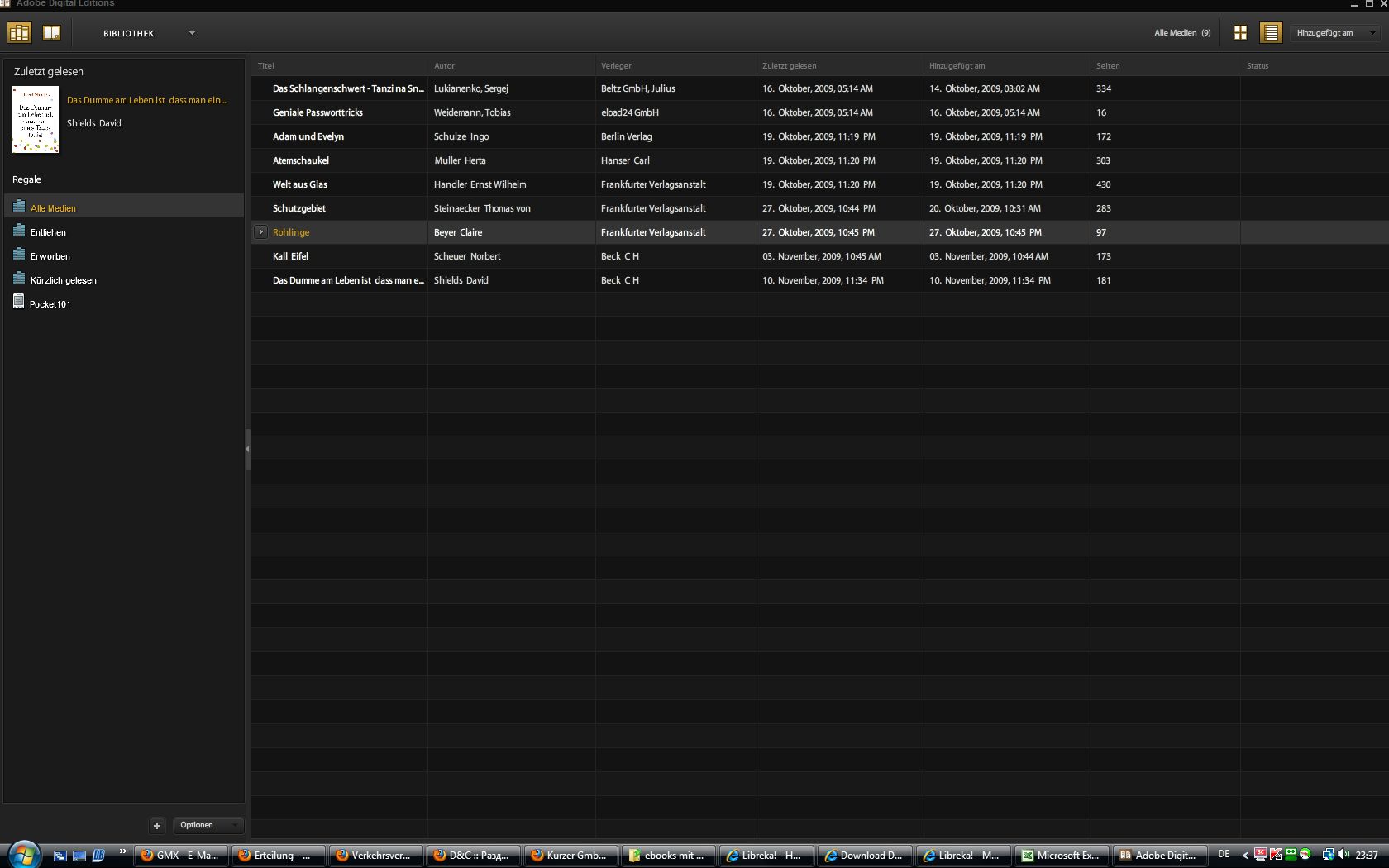
Task: Select the 'Geniale Passworttricks' book row
Action: (x=820, y=112)
